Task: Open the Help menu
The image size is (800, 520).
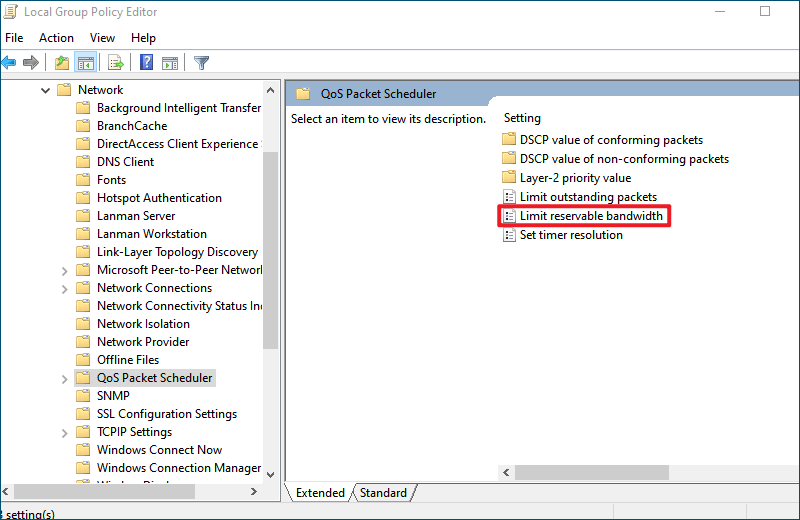Action: 143,38
